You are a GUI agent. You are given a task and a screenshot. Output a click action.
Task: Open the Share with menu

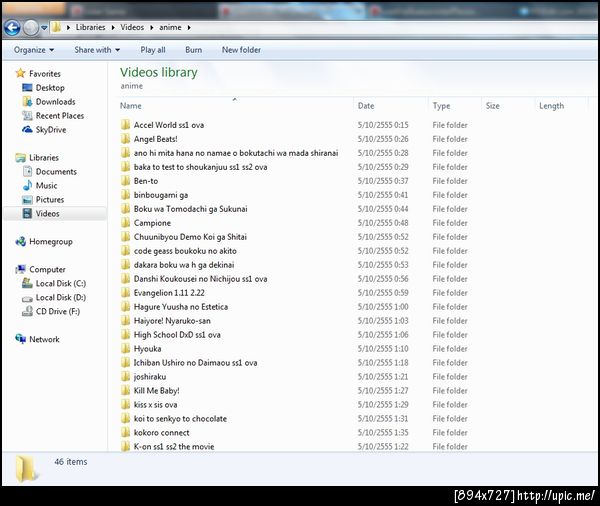(x=97, y=50)
